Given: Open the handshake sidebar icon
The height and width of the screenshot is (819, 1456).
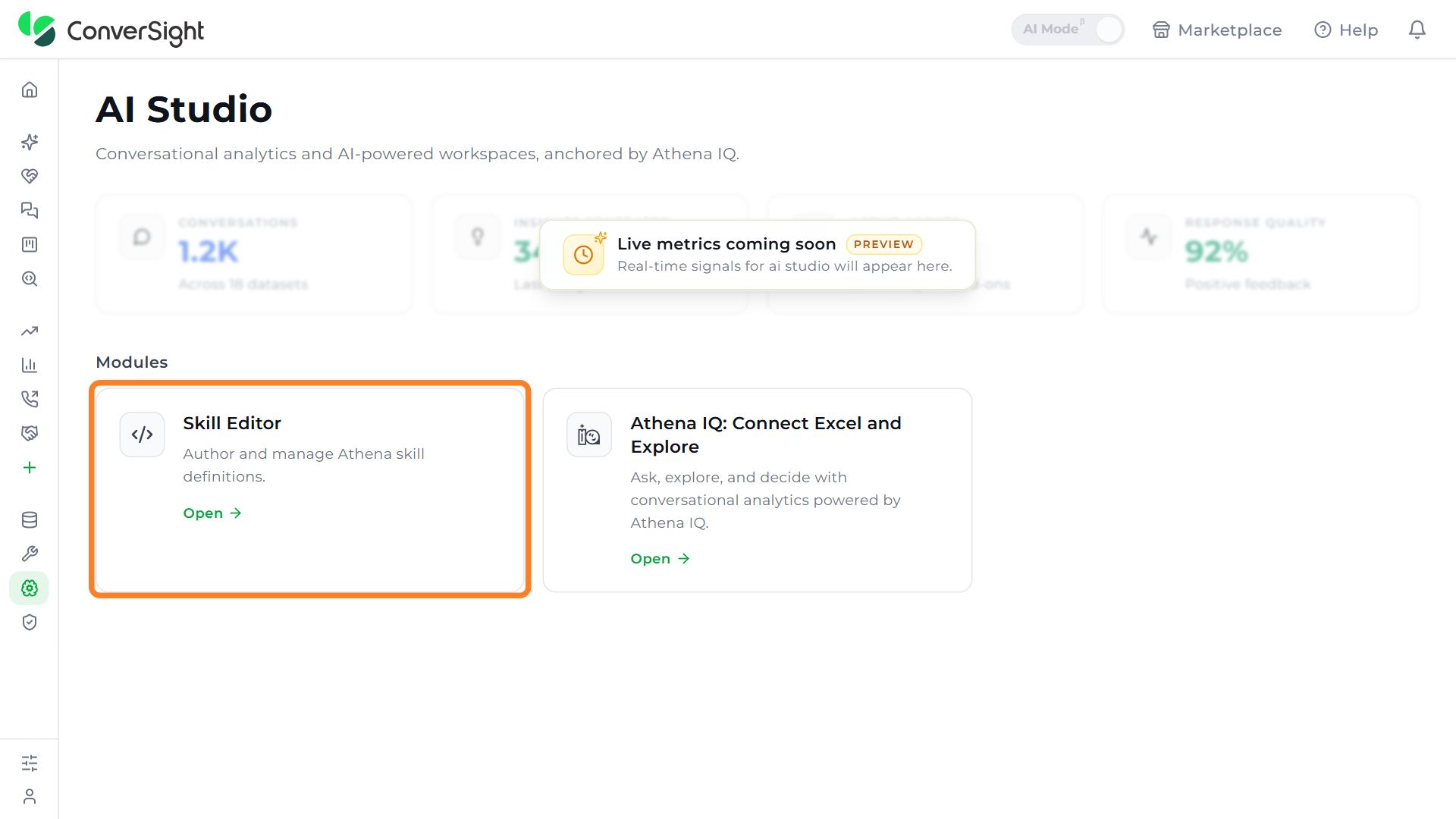Looking at the screenshot, I should click(x=30, y=433).
